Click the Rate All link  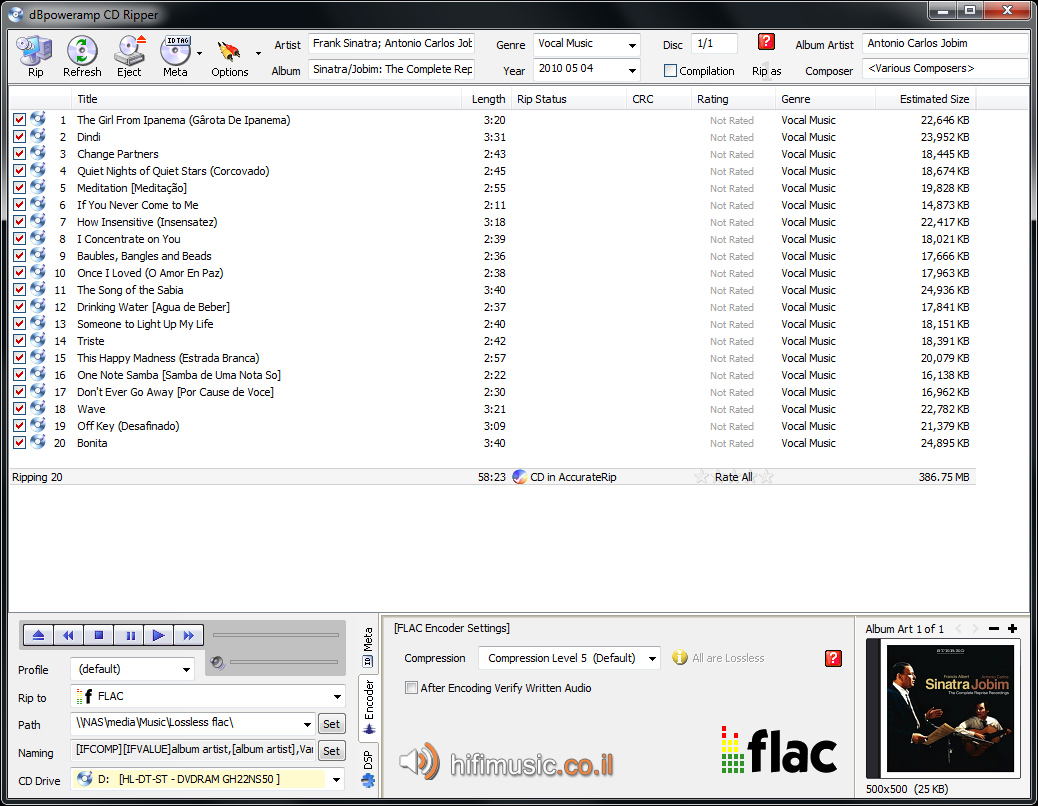pos(733,476)
